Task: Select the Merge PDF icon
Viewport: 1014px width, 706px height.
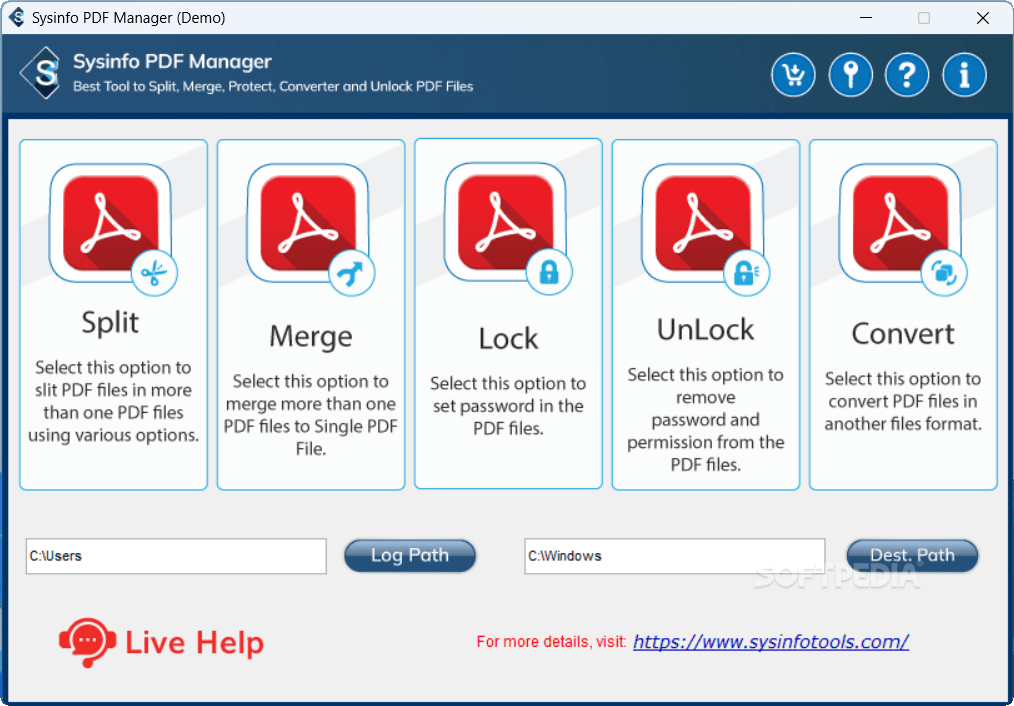Action: click(x=310, y=228)
